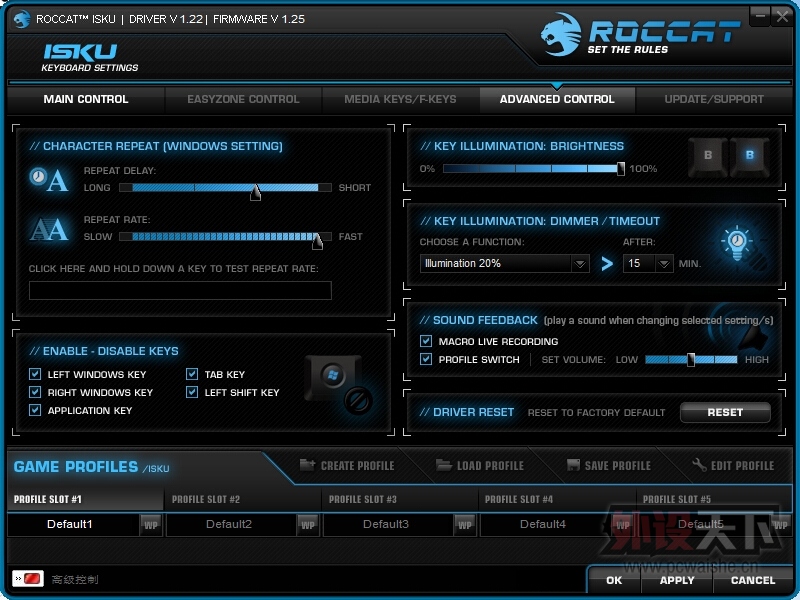This screenshot has width=800, height=600.
Task: Click the lightbulb dimmer timeout icon
Action: tap(737, 242)
